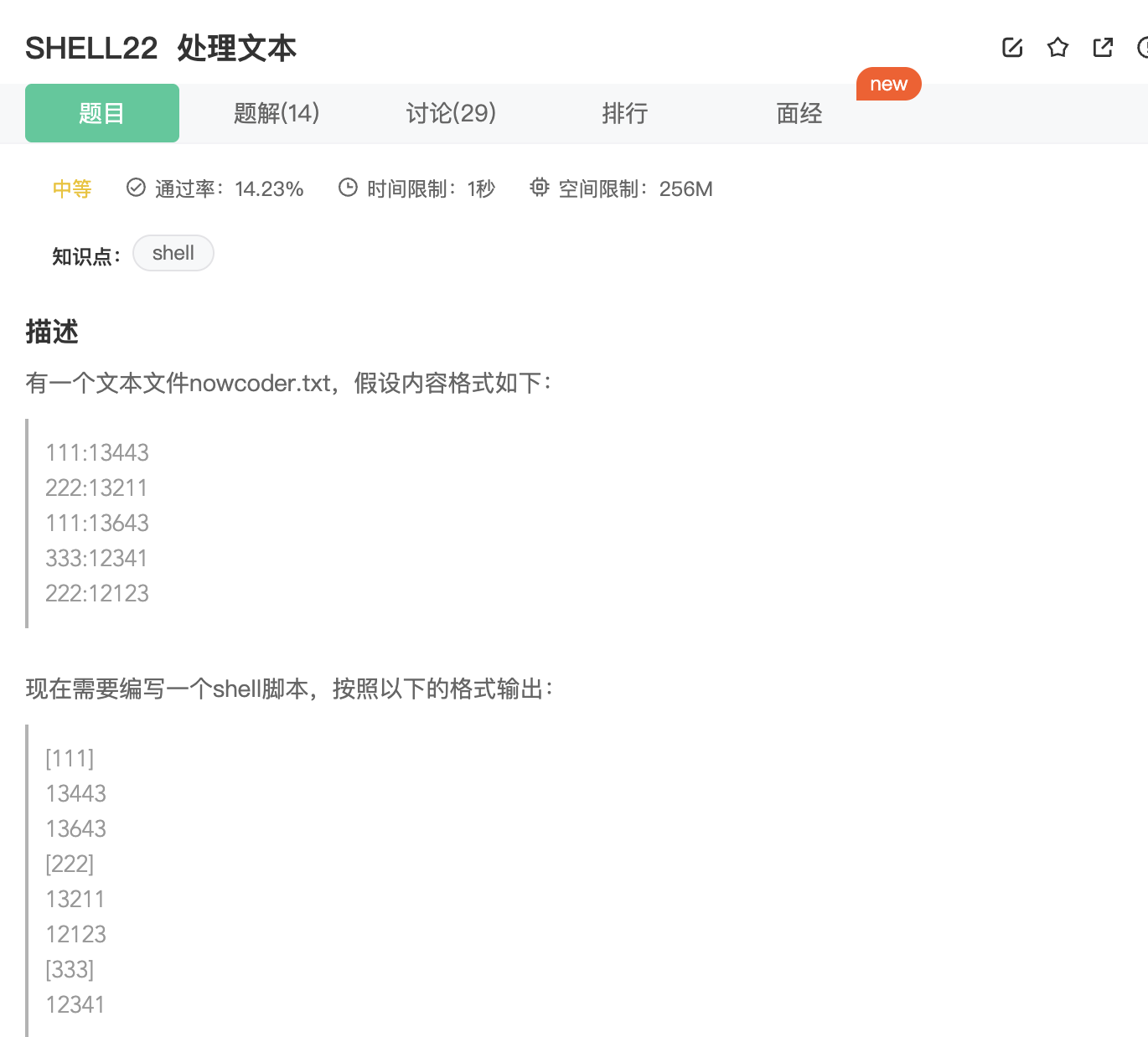
Task: Click the 中等 difficulty label
Action: click(x=72, y=188)
